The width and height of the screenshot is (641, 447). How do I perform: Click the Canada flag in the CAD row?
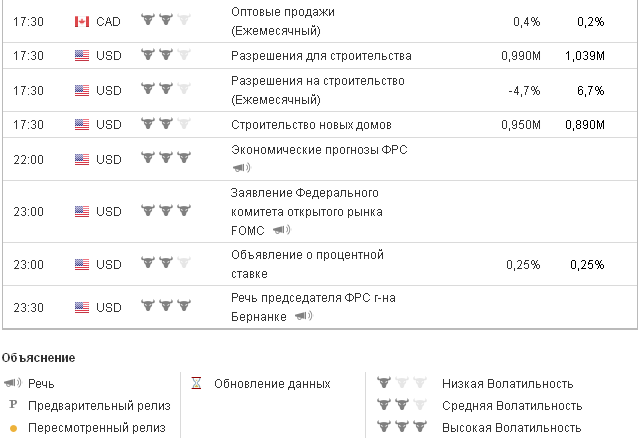click(x=82, y=21)
